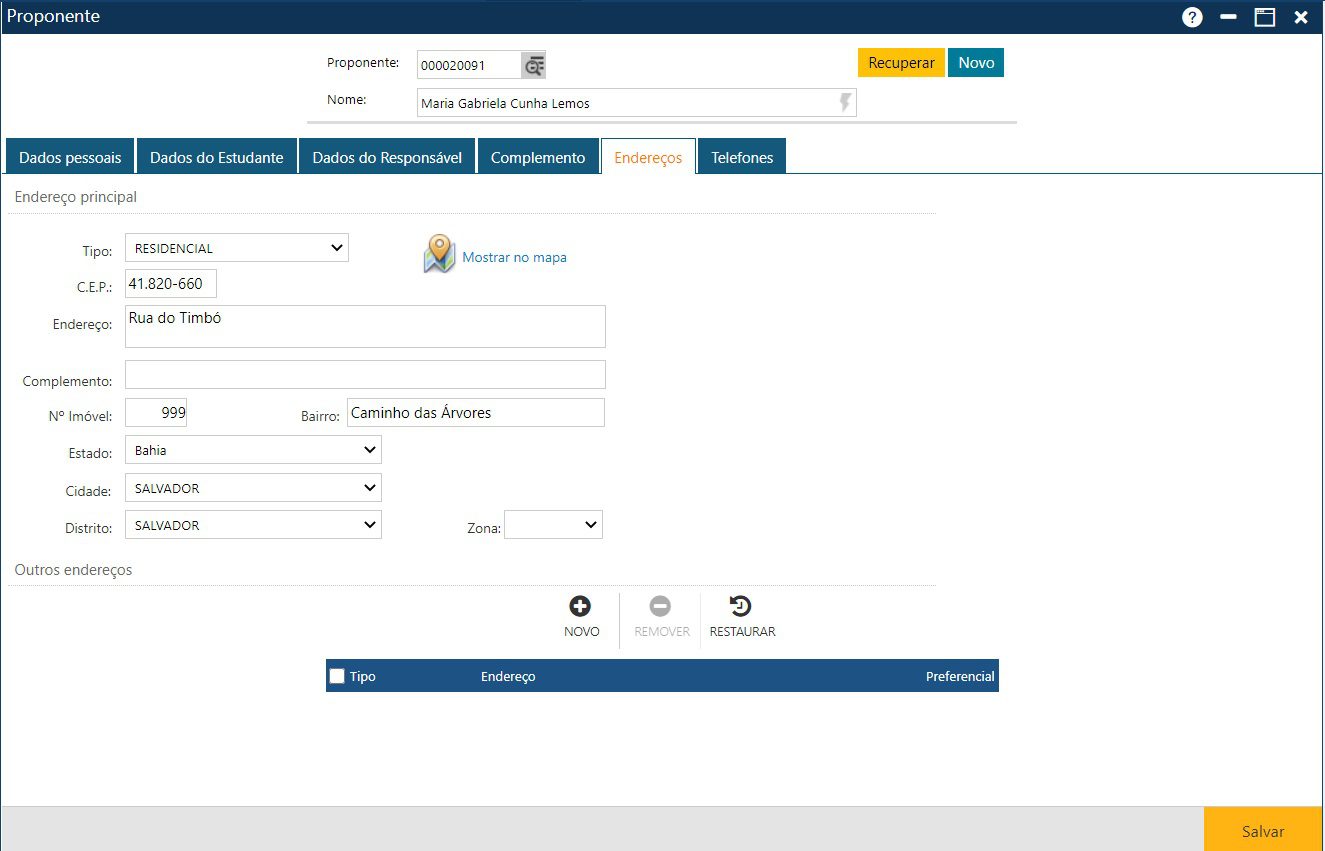Click the Proponente search lookup icon

point(534,66)
